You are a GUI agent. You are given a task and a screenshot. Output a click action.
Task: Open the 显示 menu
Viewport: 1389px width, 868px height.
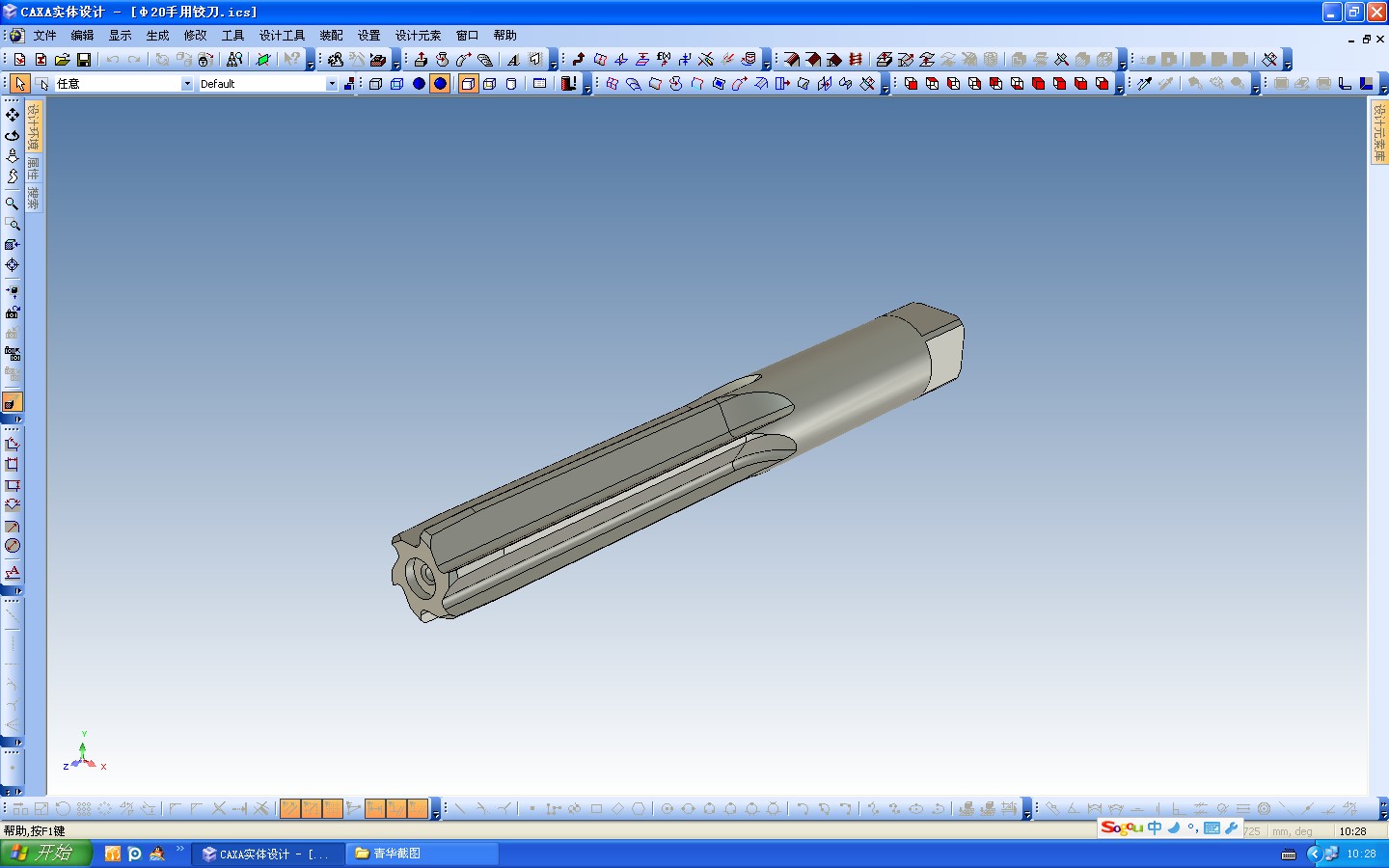click(x=120, y=36)
